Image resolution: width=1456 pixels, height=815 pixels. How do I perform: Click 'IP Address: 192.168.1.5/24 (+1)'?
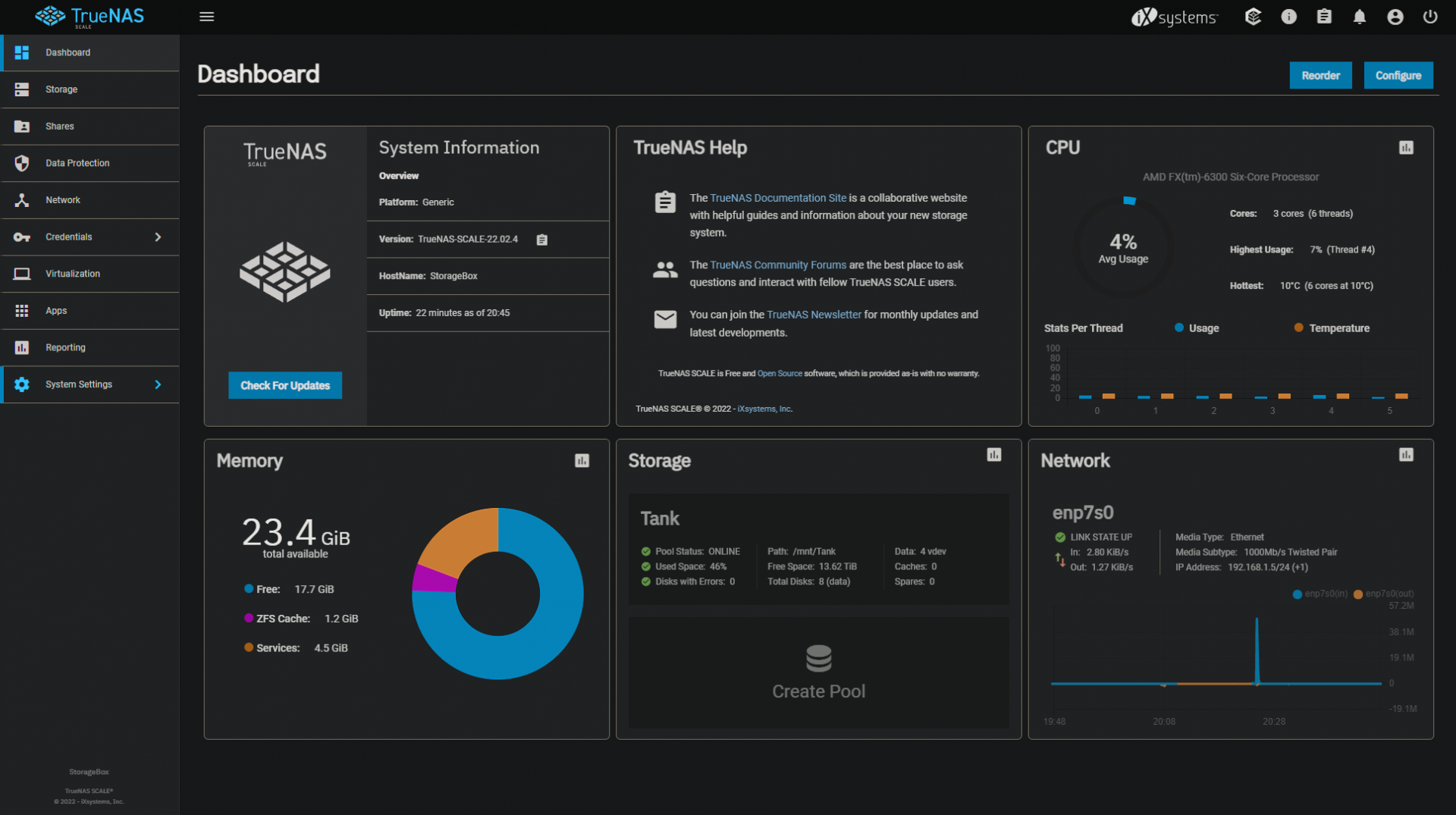pyautogui.click(x=1241, y=567)
